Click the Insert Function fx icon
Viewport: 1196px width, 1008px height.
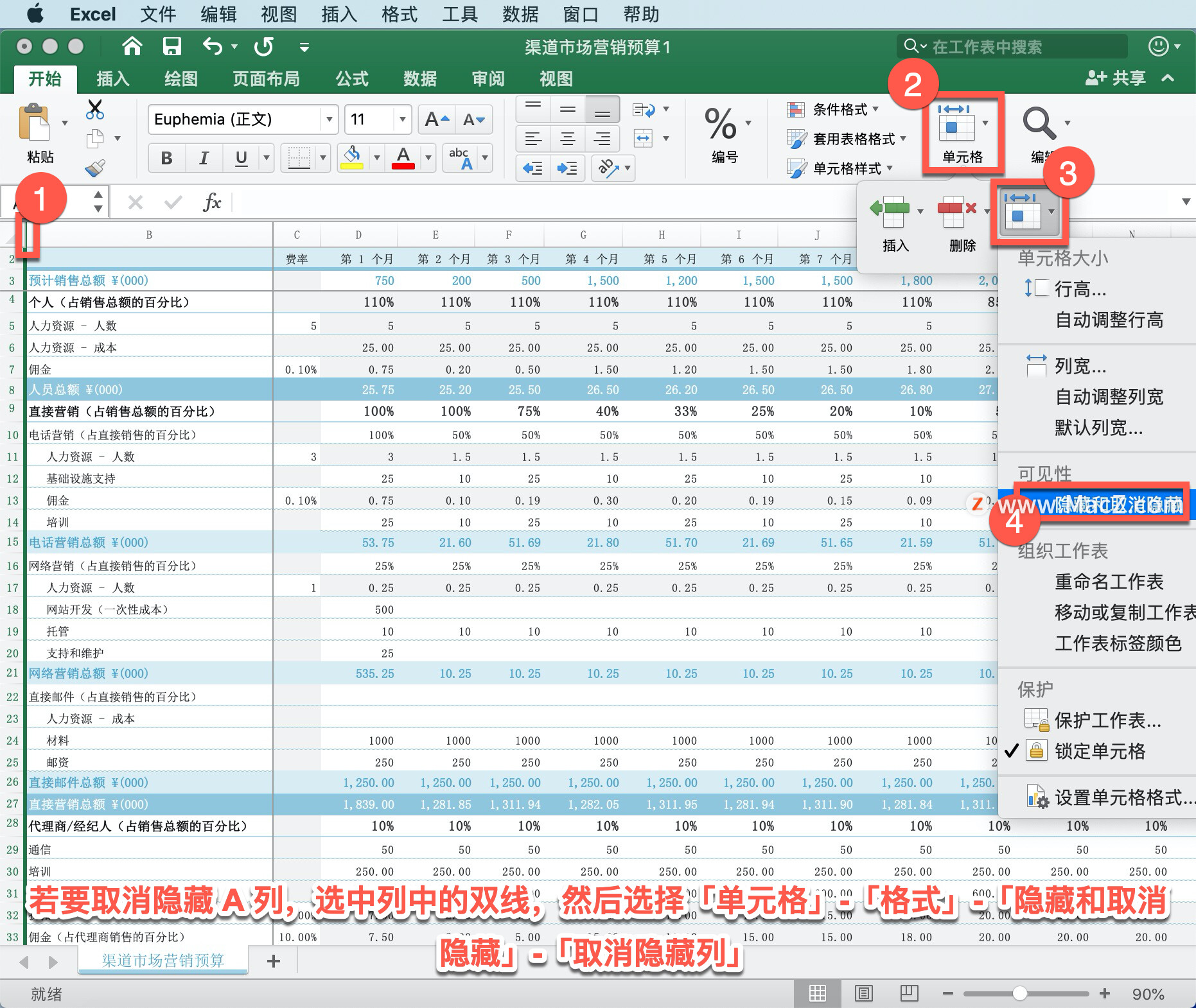(x=211, y=202)
